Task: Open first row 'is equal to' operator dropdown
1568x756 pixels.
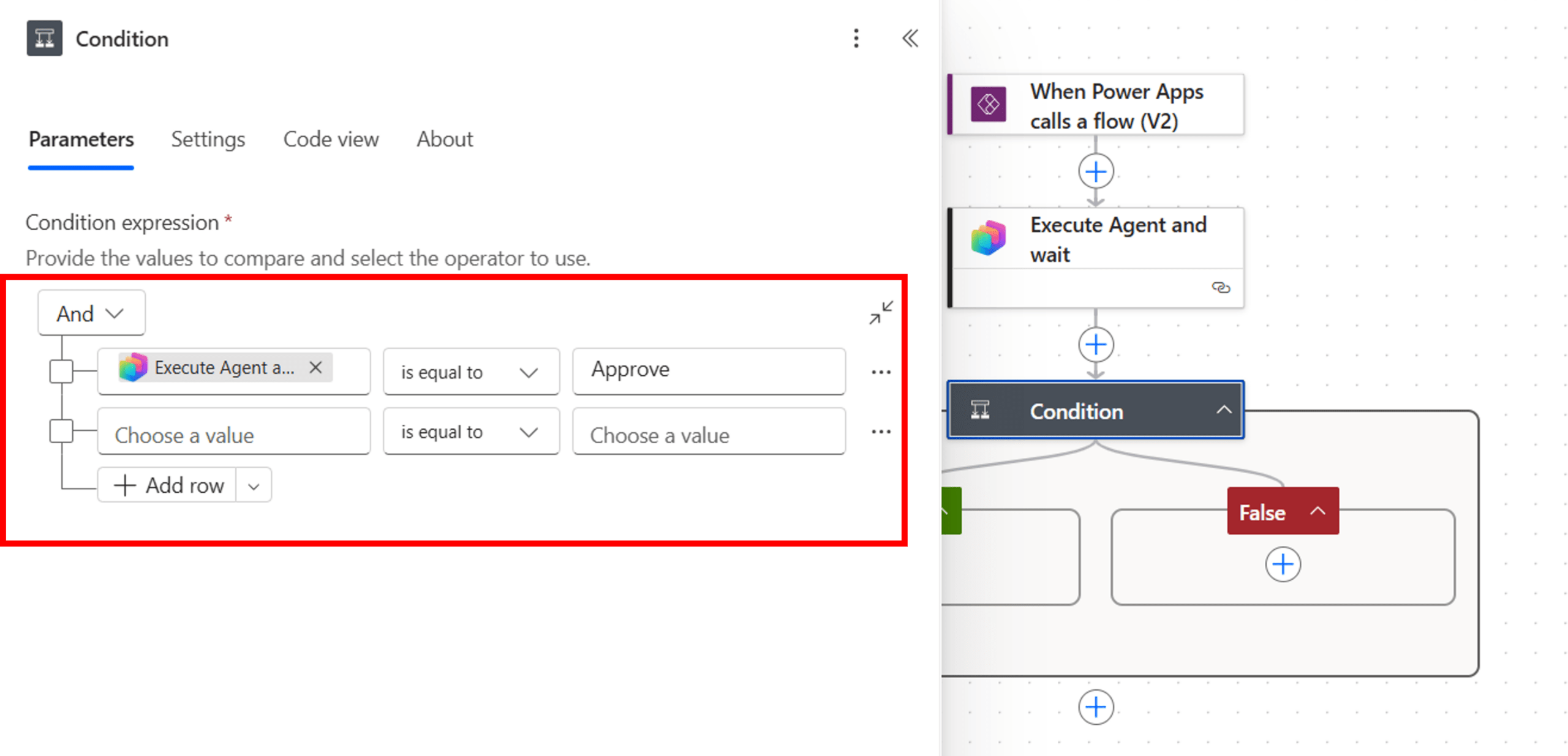Action: tap(470, 372)
